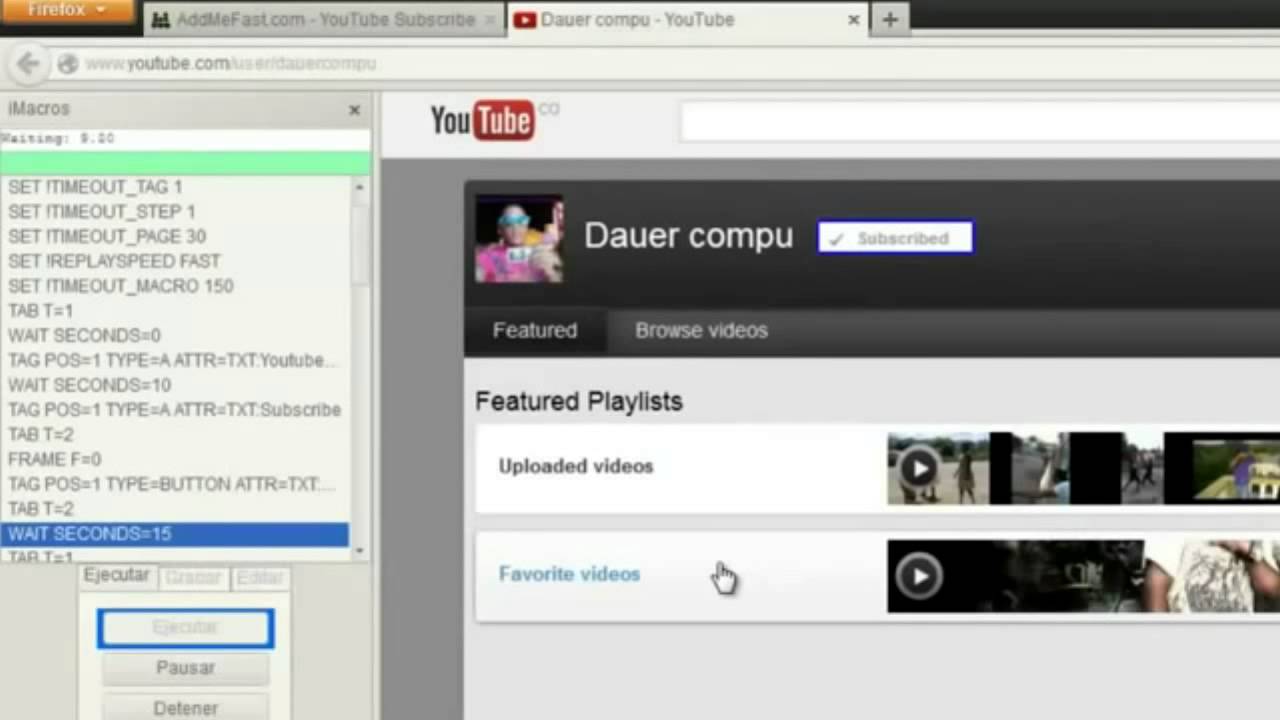Image resolution: width=1280 pixels, height=720 pixels.
Task: Go back with the browser back arrow
Action: tap(28, 64)
